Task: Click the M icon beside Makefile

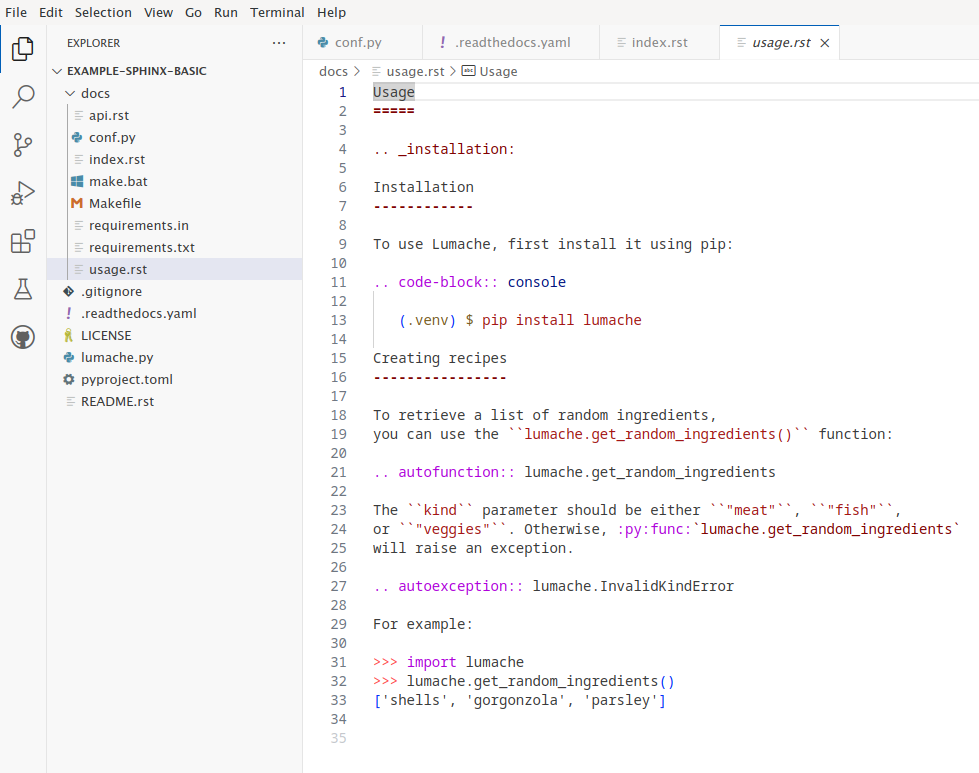Action: tap(77, 204)
